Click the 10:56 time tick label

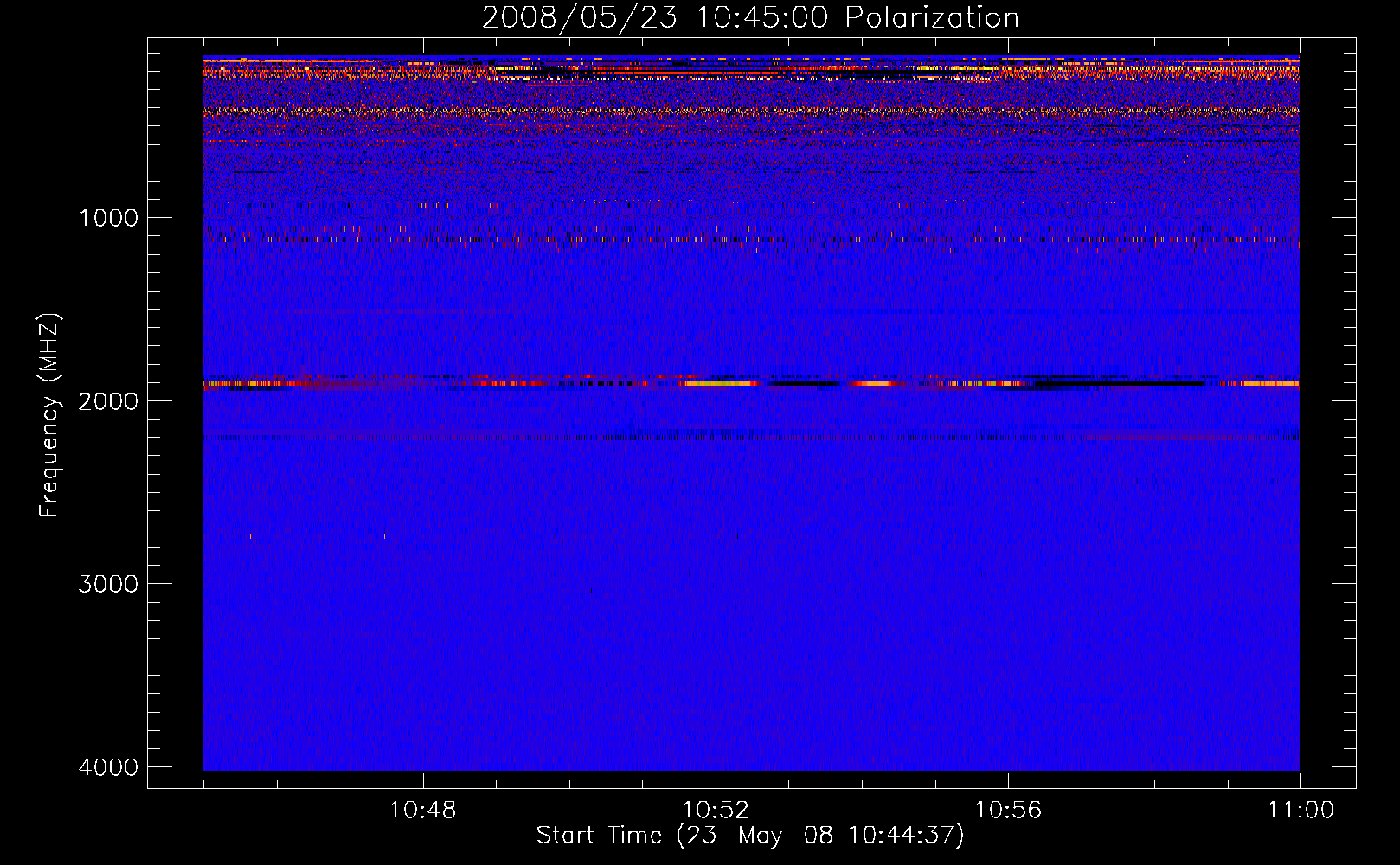pos(1008,811)
